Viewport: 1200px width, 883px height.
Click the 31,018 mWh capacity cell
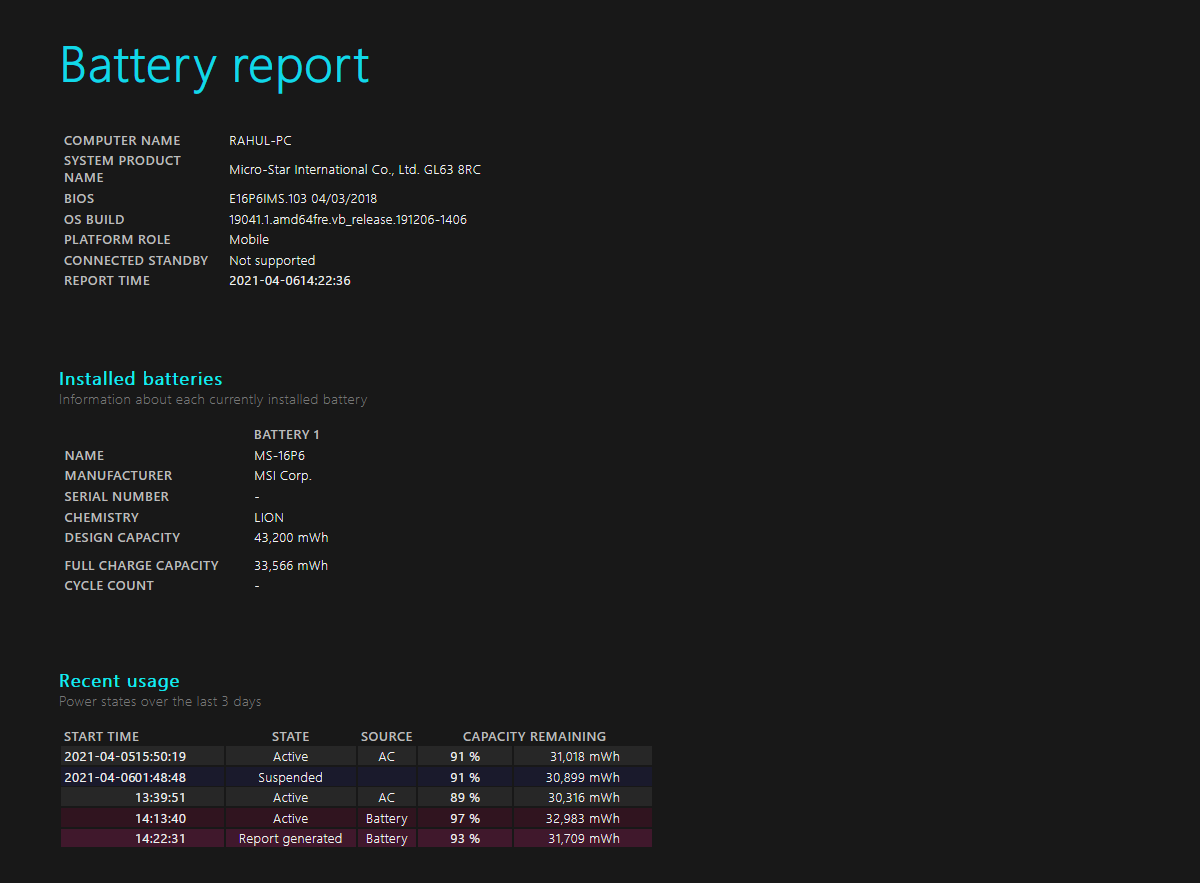582,757
